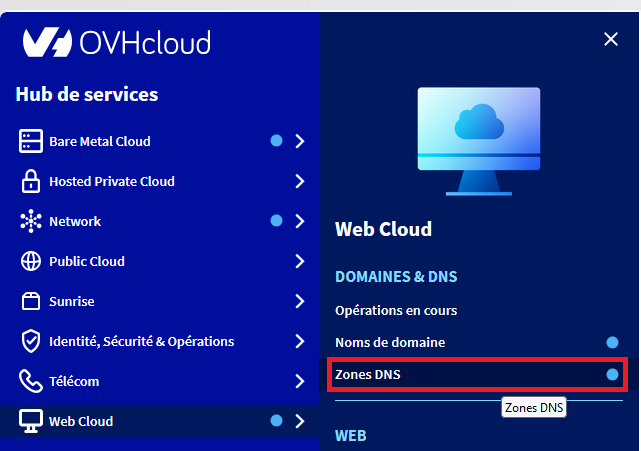Click the Public Cloud globe icon
The height and width of the screenshot is (451, 641).
(x=31, y=261)
